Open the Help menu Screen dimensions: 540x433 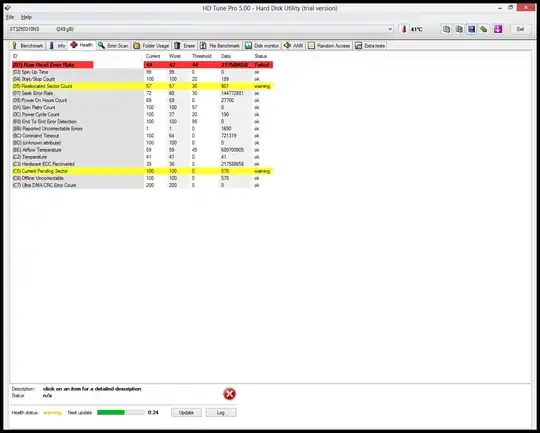pos(26,17)
